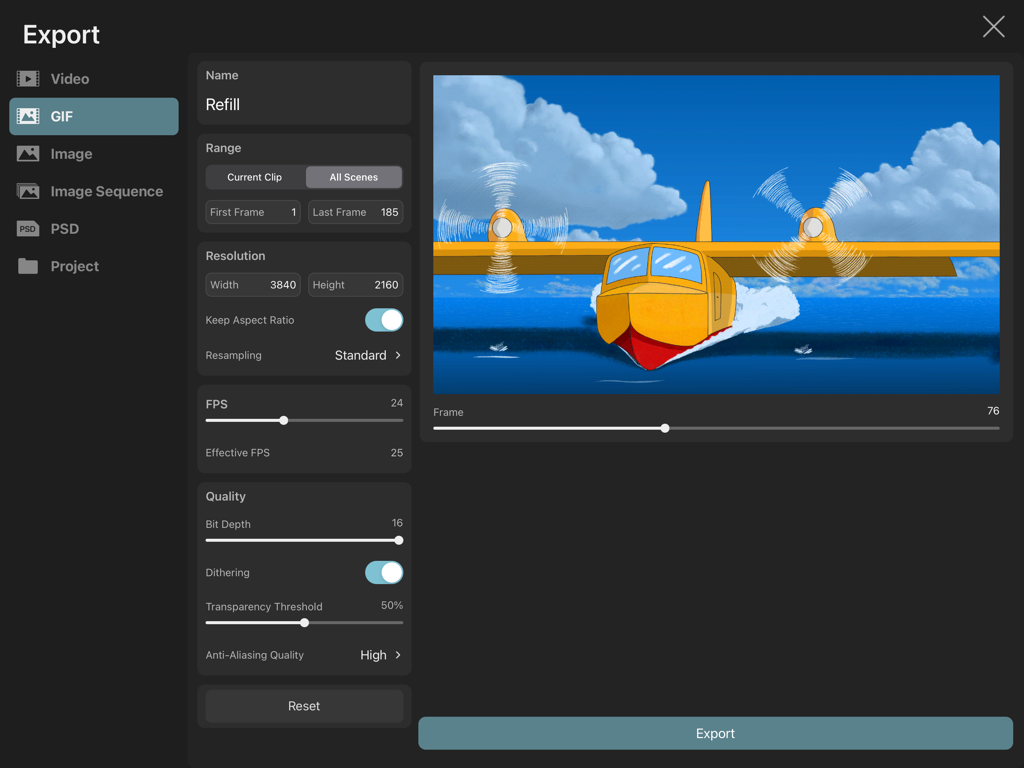Close the Export dialog with the X icon

click(x=993, y=27)
